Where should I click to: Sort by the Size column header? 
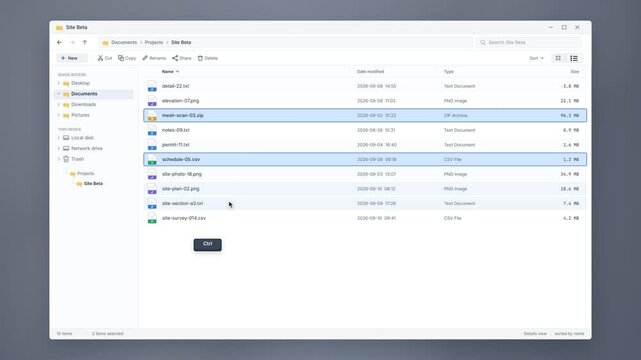click(x=575, y=72)
